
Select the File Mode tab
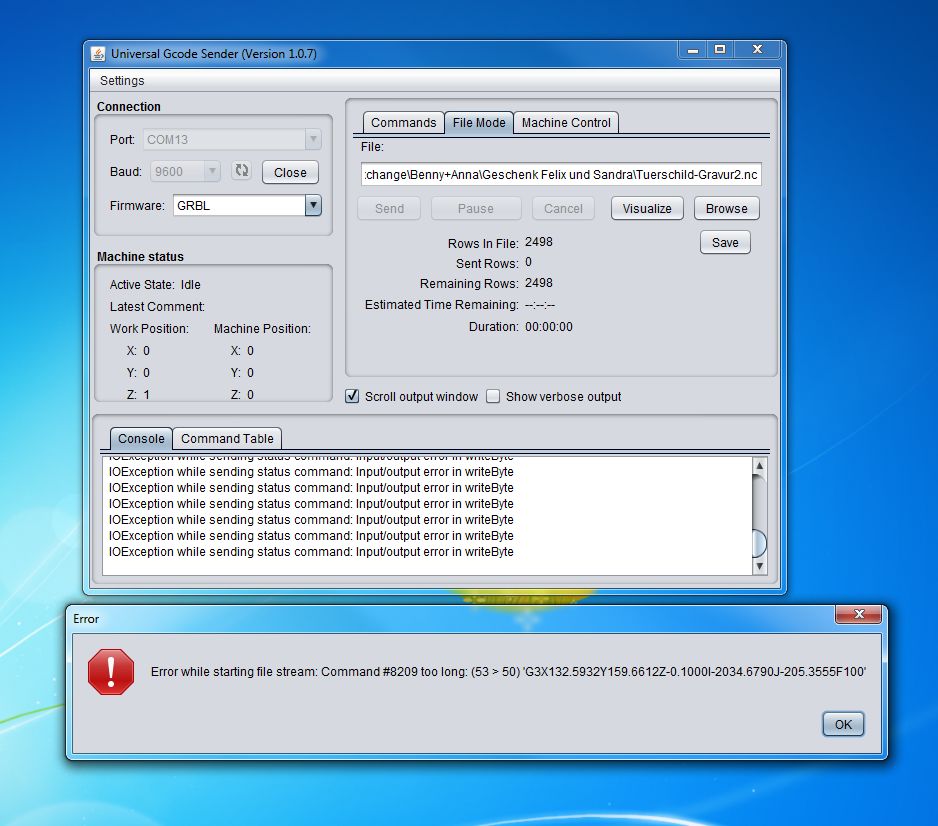tap(479, 123)
